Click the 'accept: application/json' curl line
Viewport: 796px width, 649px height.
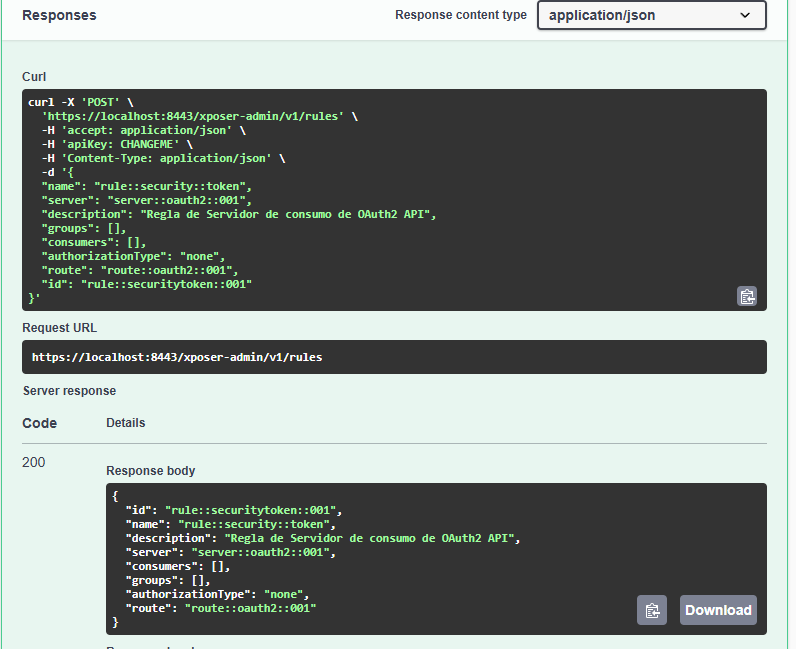coord(144,130)
